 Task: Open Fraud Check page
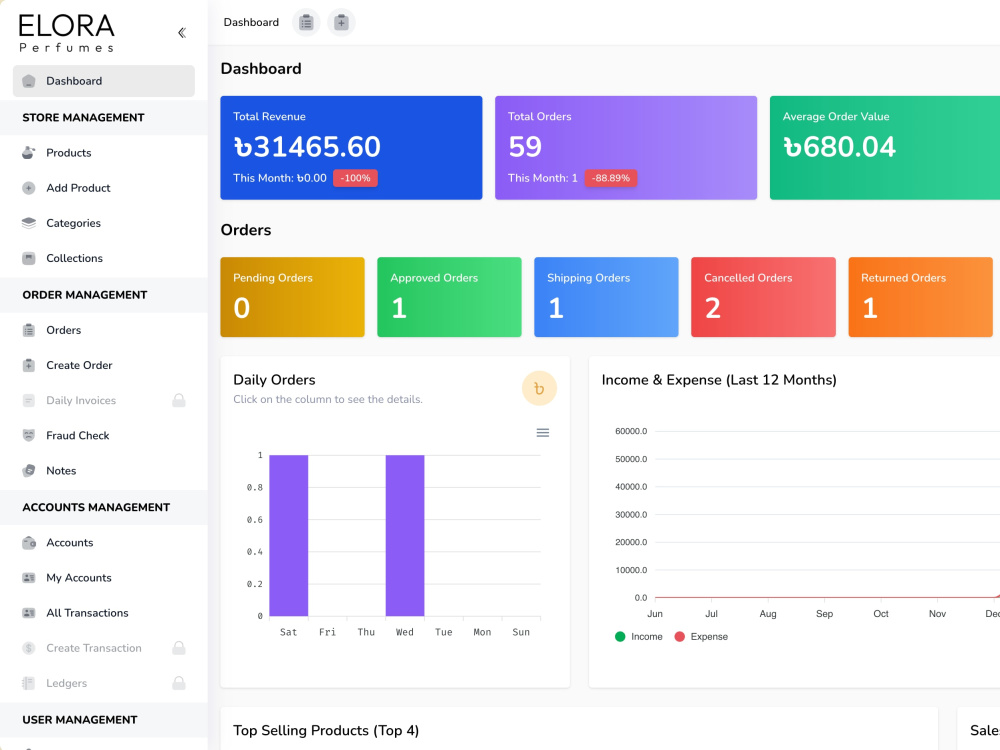coord(104,436)
